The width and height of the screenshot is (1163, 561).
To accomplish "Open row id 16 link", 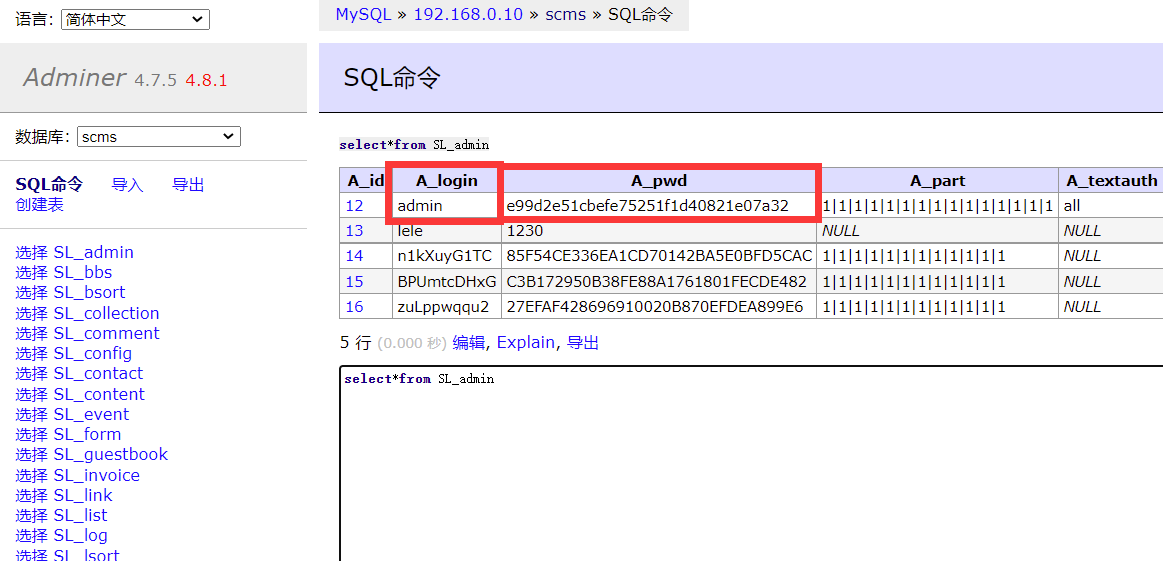I will (355, 306).
